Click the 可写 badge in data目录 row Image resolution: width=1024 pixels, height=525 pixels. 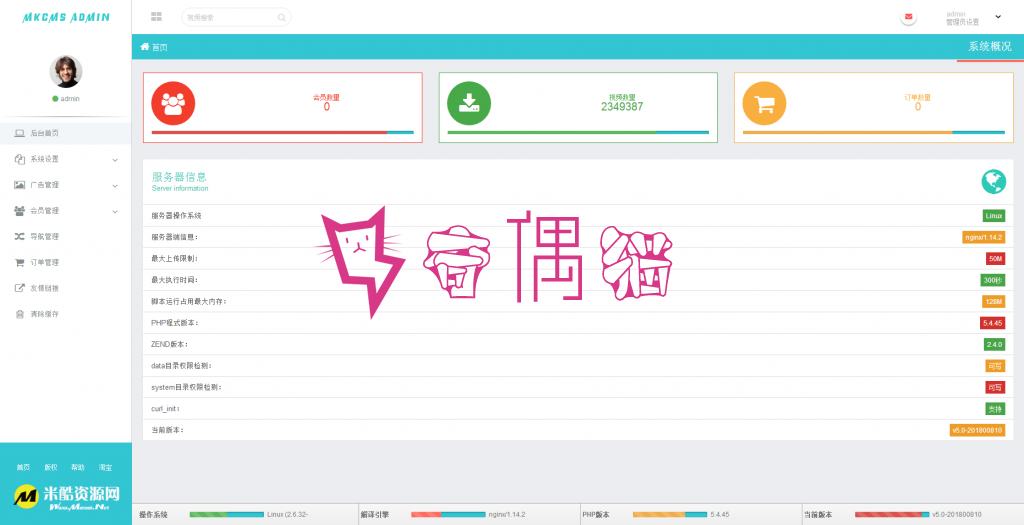click(995, 366)
